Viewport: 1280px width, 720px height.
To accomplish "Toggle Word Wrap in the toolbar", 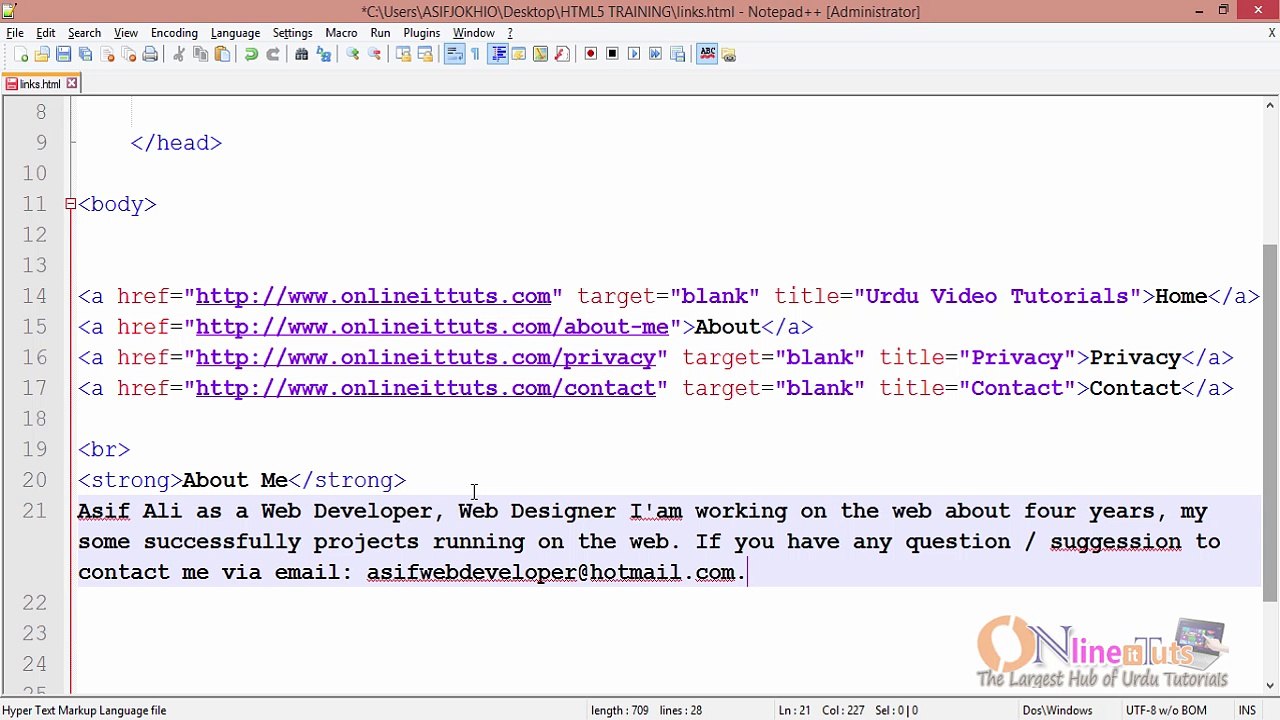I will coord(454,54).
